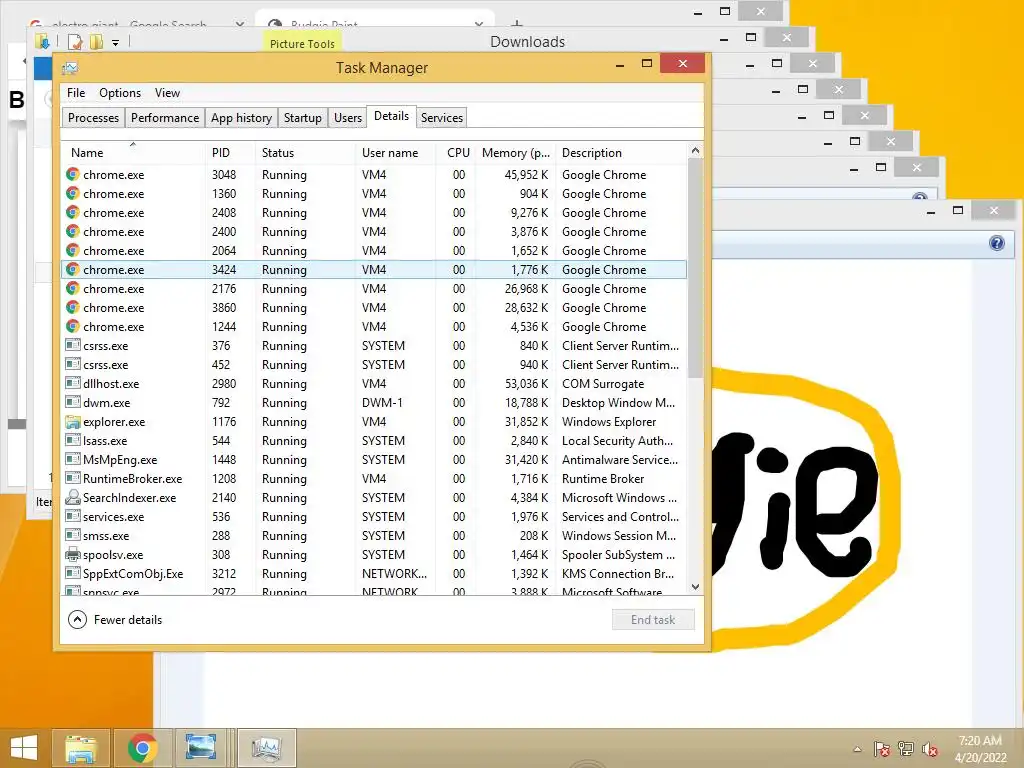Sort by the CPU column header
This screenshot has height=768, width=1024.
(x=456, y=153)
